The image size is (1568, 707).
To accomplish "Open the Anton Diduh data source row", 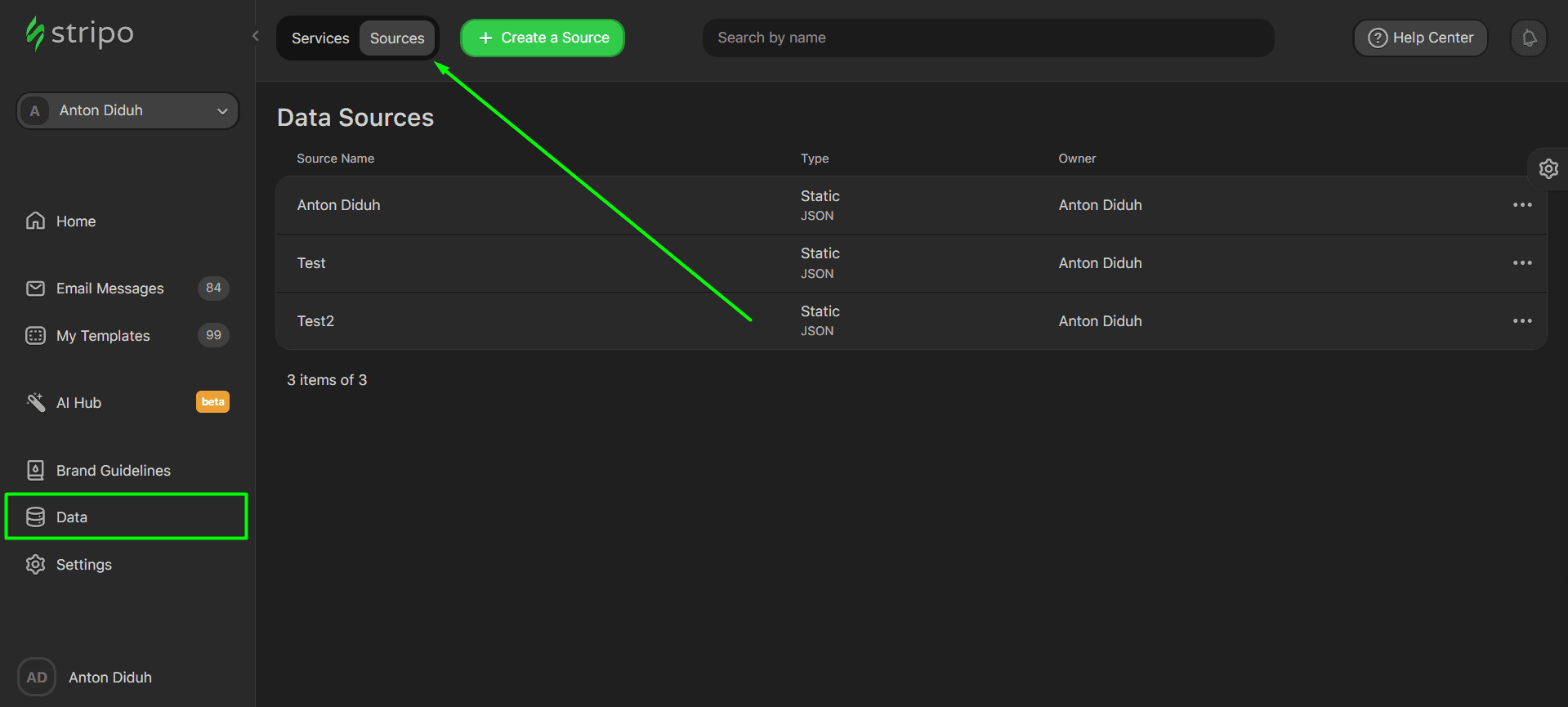I will tap(339, 205).
